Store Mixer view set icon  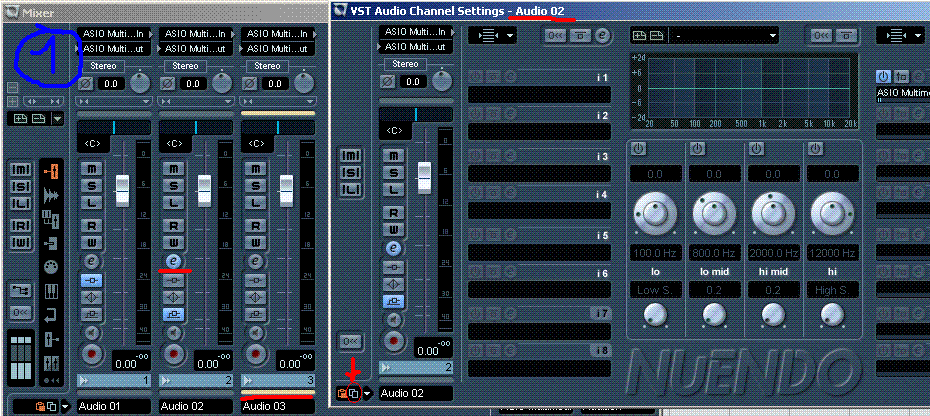[x=20, y=119]
